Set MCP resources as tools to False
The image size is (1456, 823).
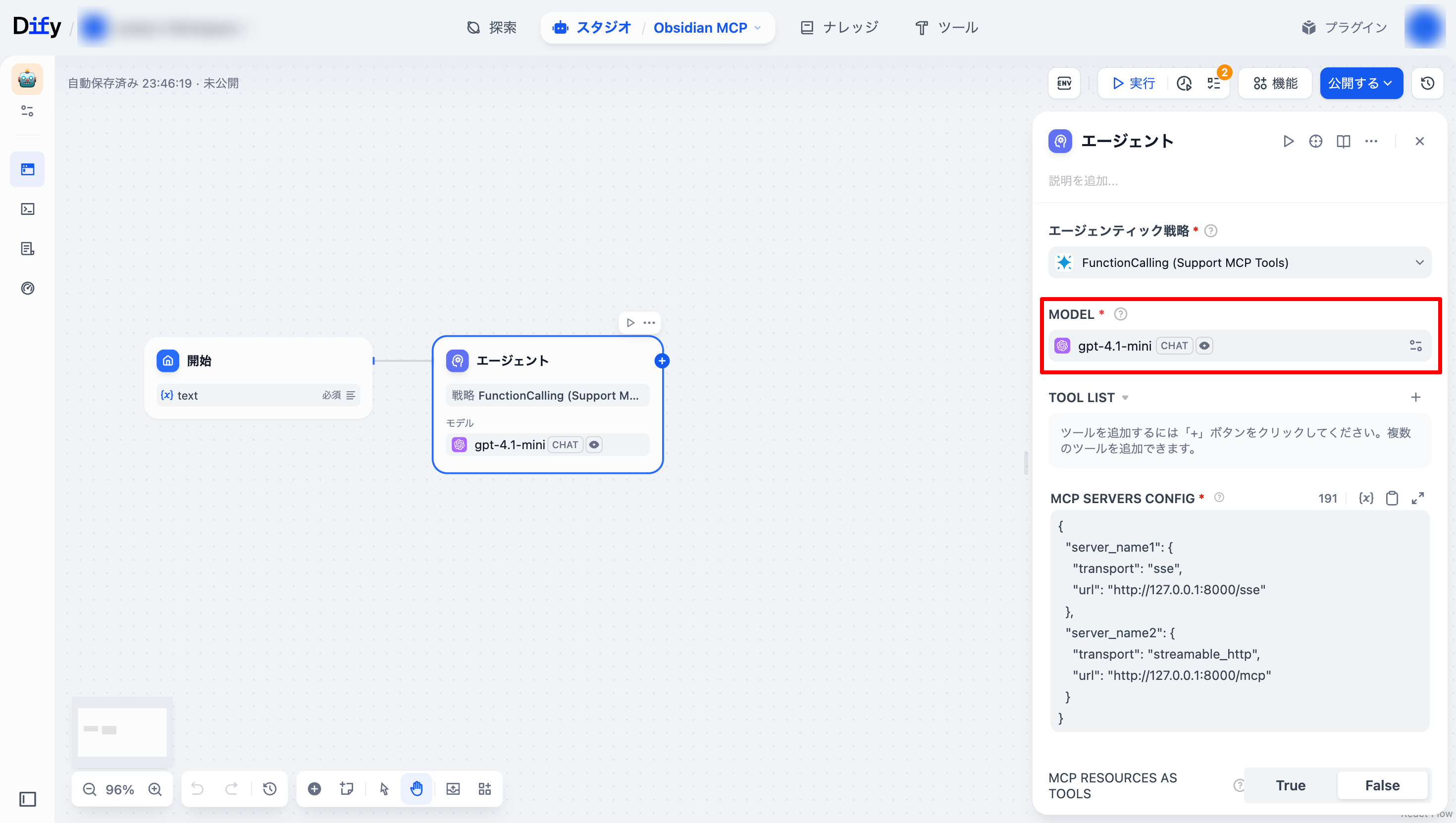(x=1382, y=785)
